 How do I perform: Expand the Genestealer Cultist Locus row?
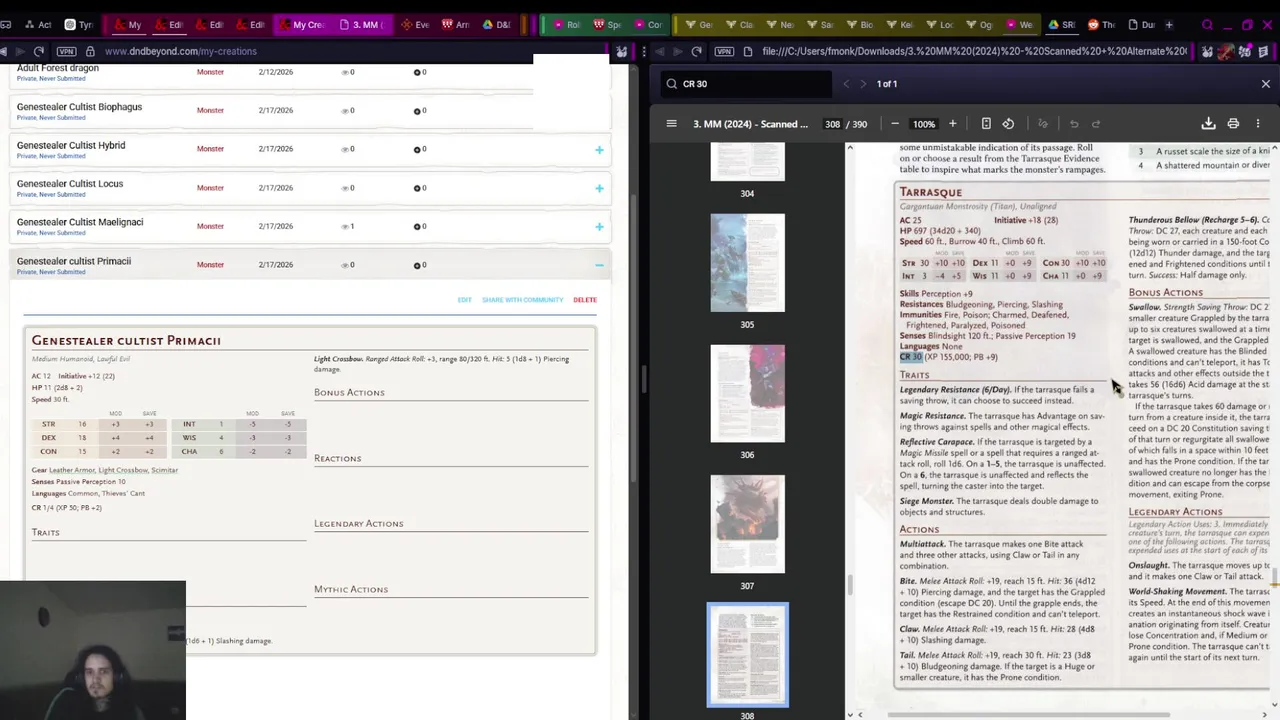(599, 188)
